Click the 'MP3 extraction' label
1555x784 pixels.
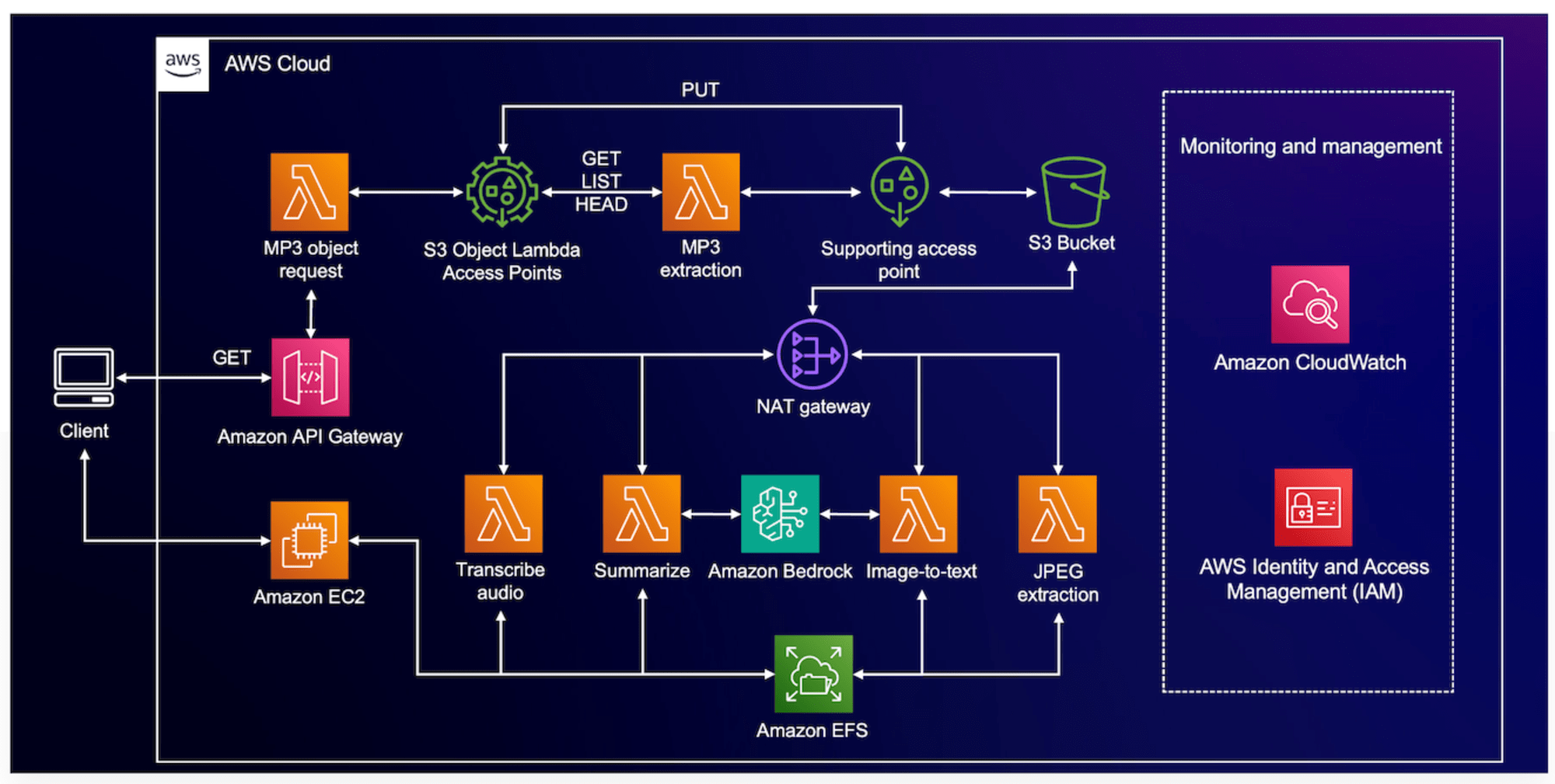click(701, 259)
